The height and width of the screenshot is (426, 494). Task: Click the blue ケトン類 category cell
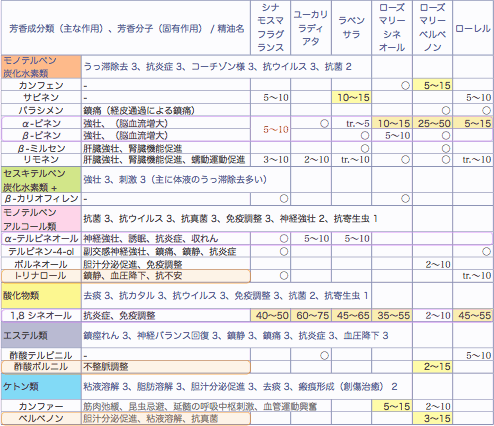tap(41, 387)
